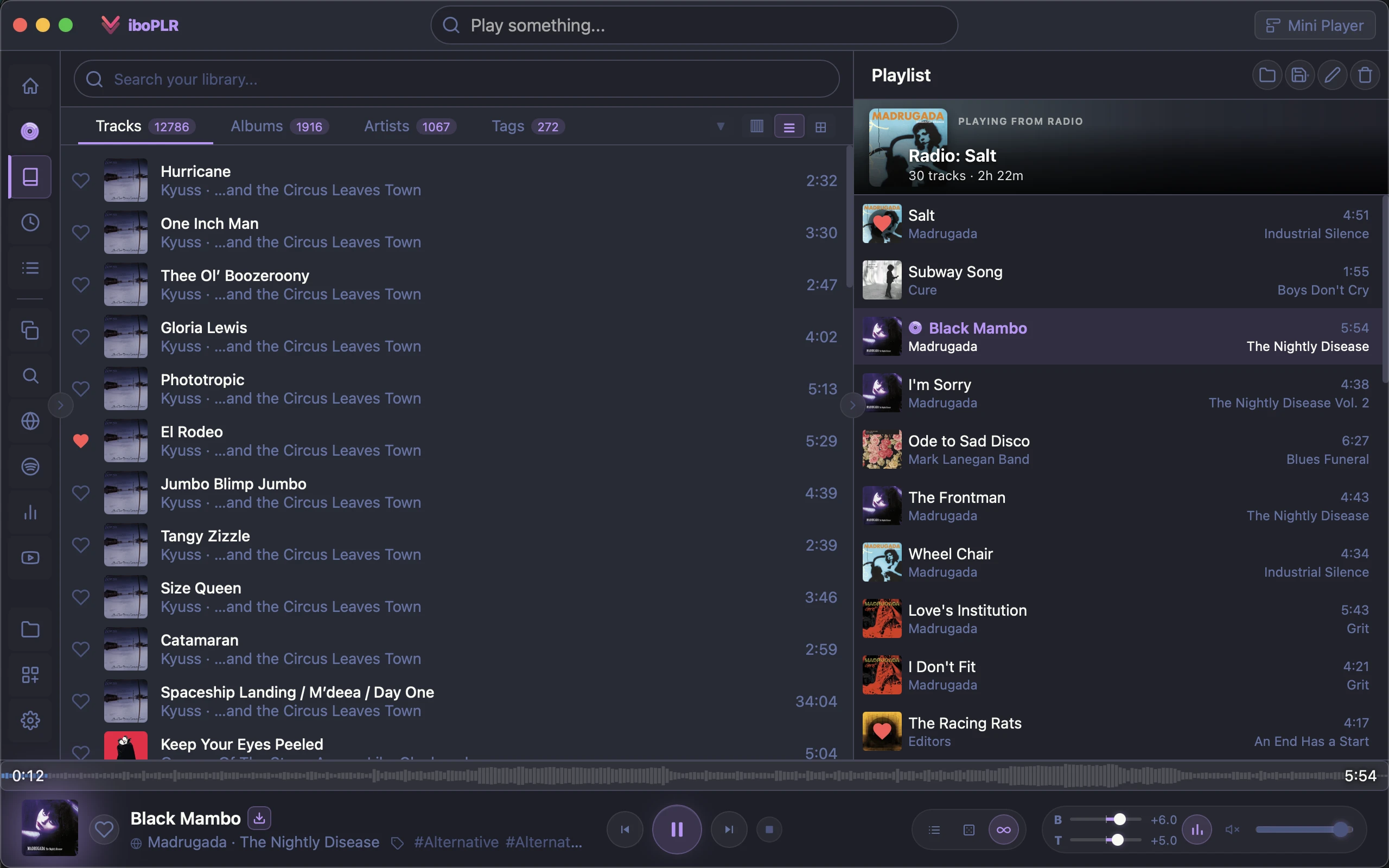Open the Search magnifier sidebar icon
1389x868 pixels.
coord(30,375)
